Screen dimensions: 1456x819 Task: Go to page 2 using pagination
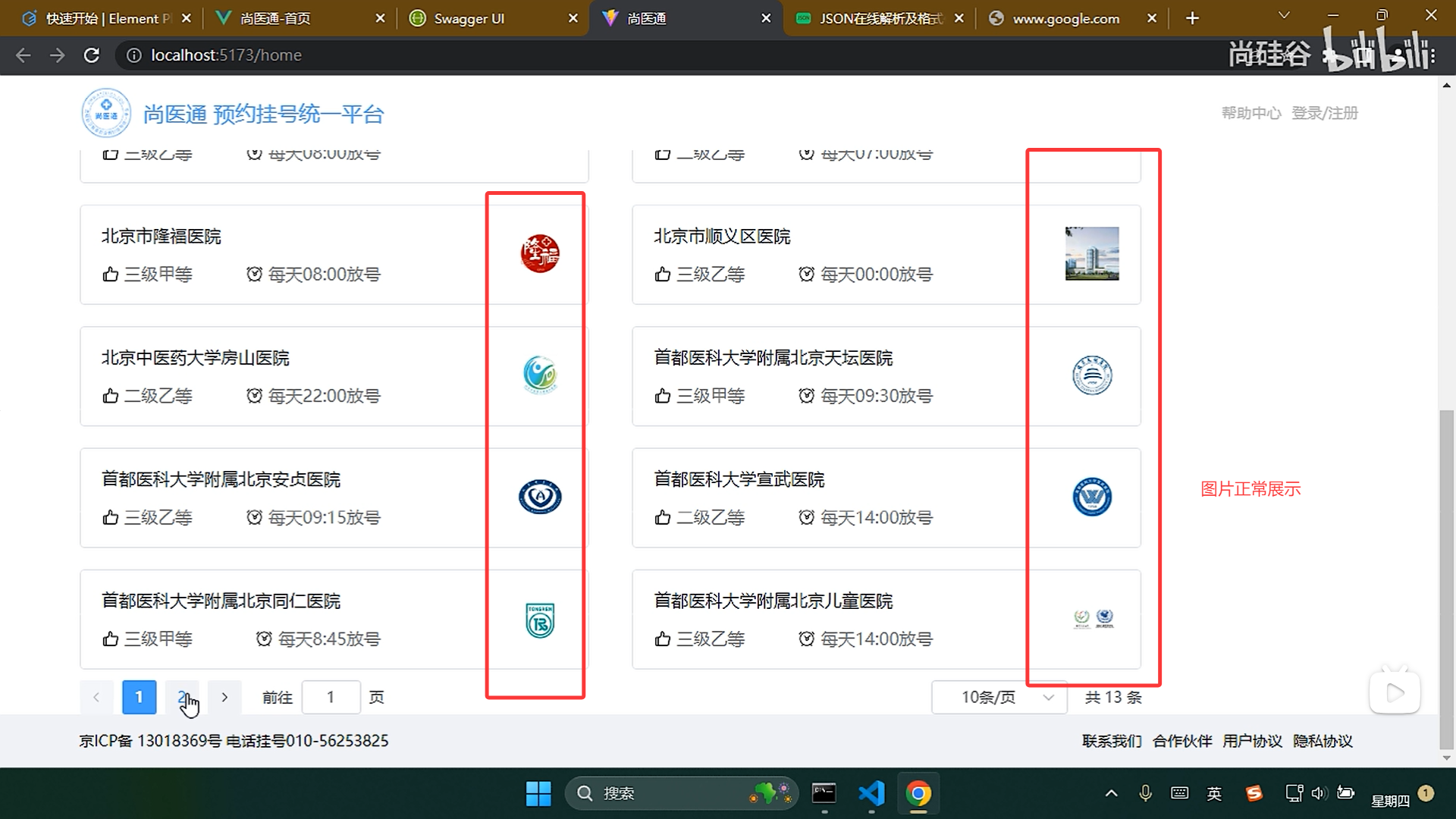(182, 697)
